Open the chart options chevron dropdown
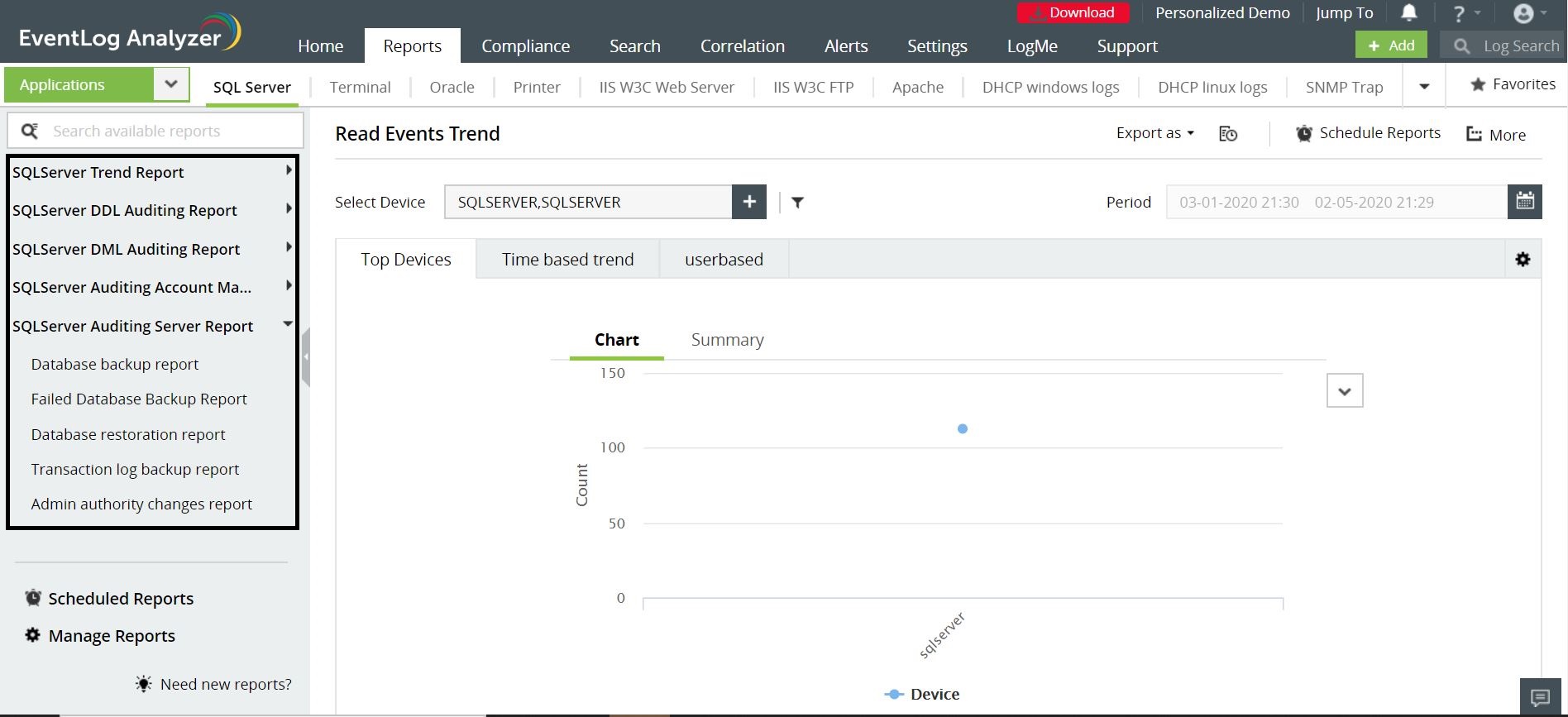The width and height of the screenshot is (1568, 717). coord(1345,391)
